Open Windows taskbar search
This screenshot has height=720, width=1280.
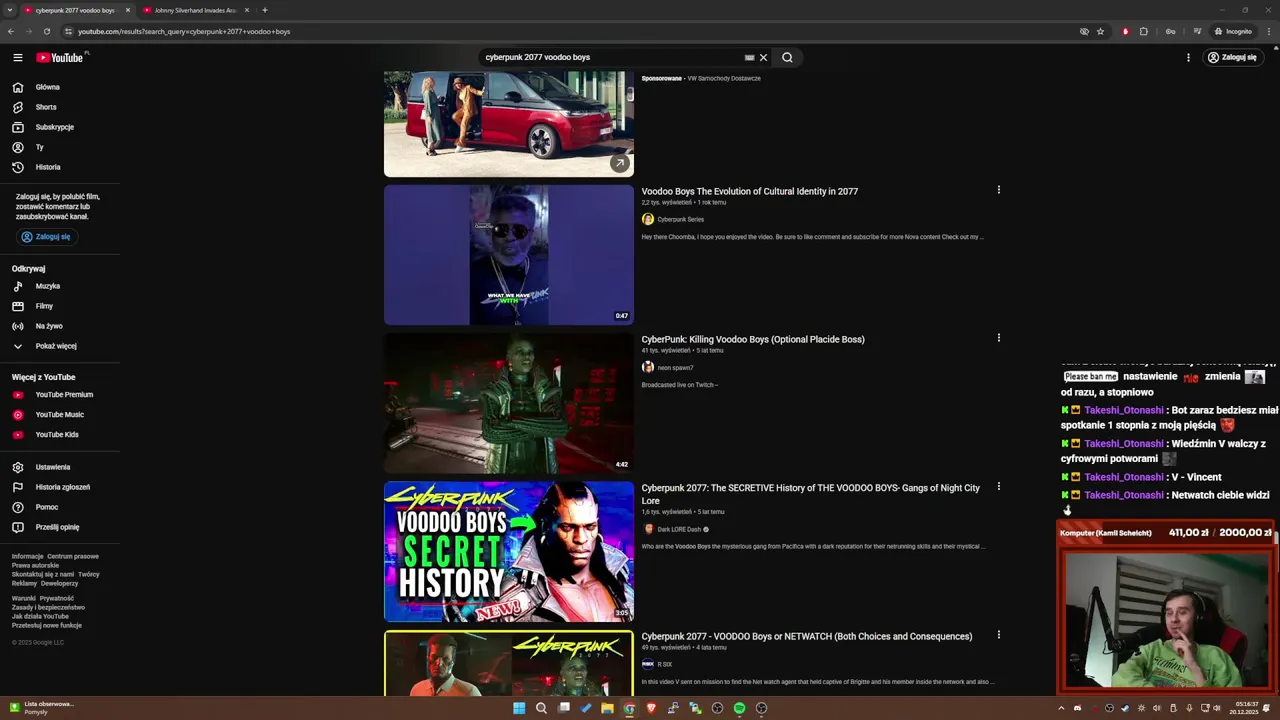pyautogui.click(x=541, y=708)
